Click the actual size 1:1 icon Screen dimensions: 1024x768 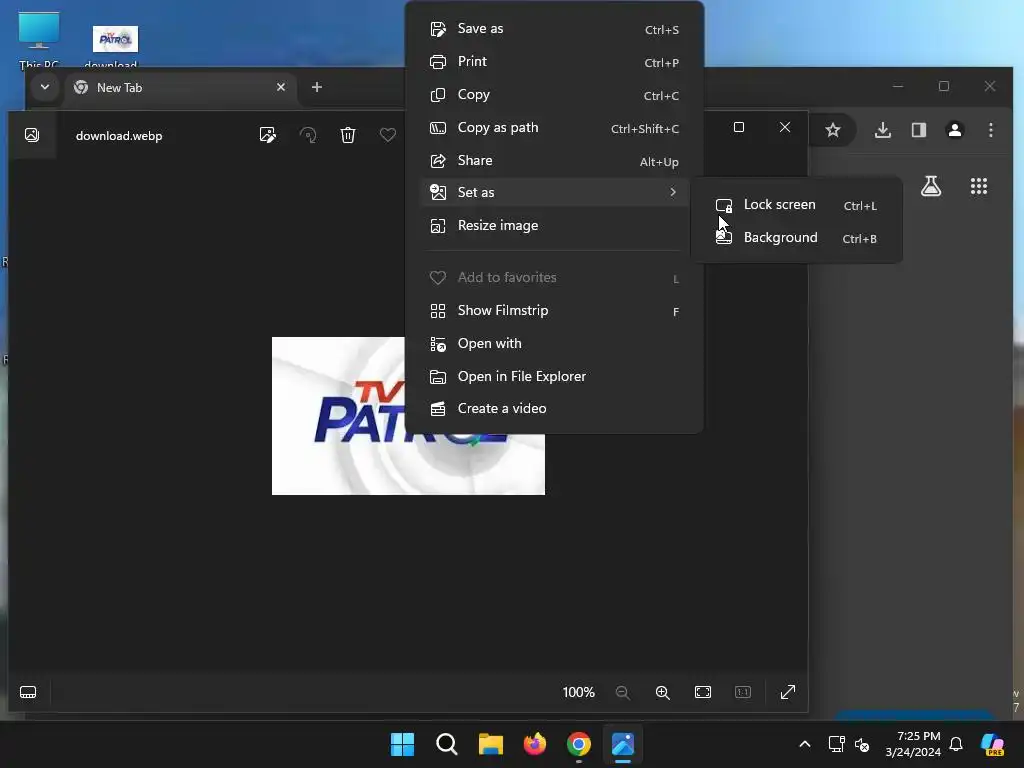tap(743, 692)
